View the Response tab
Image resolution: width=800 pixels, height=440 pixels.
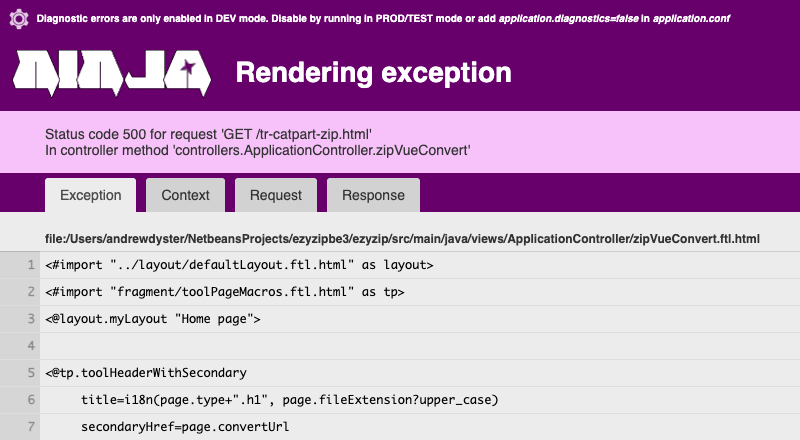[373, 195]
